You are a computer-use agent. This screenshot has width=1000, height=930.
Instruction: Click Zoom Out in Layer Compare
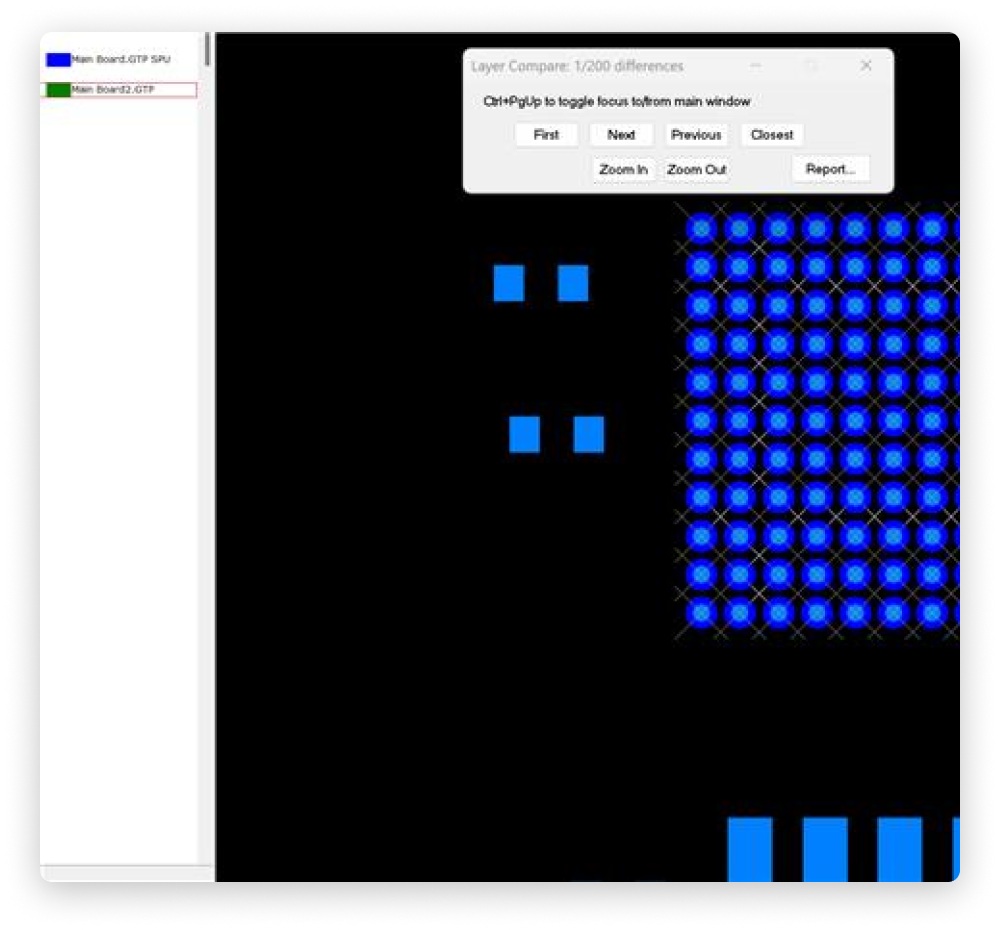tap(697, 170)
